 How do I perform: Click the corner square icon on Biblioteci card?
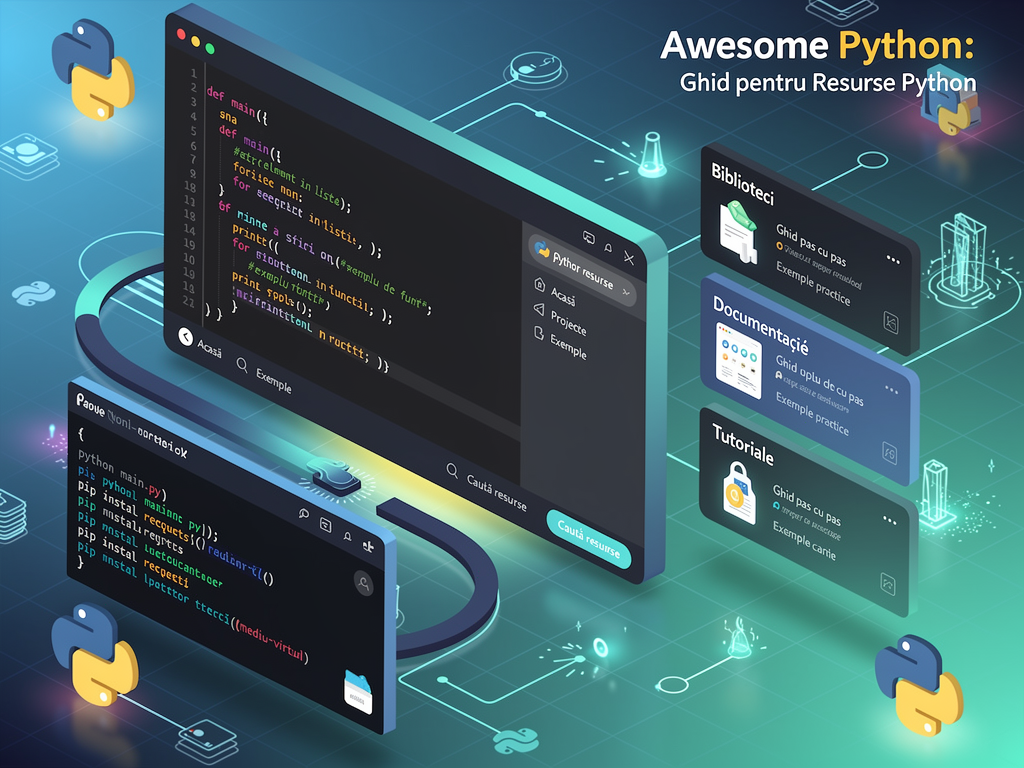891,322
